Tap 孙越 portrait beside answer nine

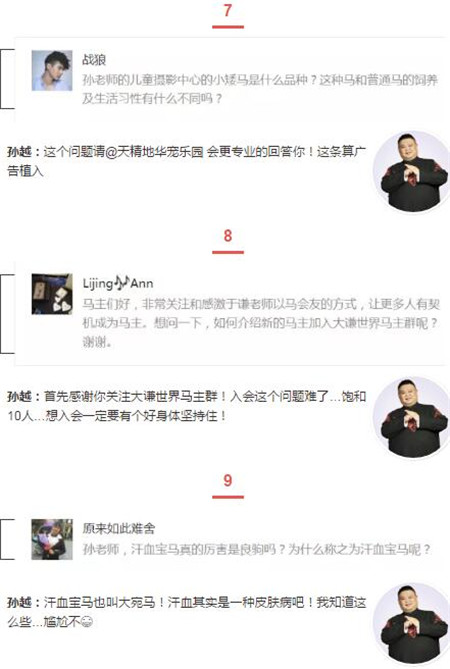412,623
